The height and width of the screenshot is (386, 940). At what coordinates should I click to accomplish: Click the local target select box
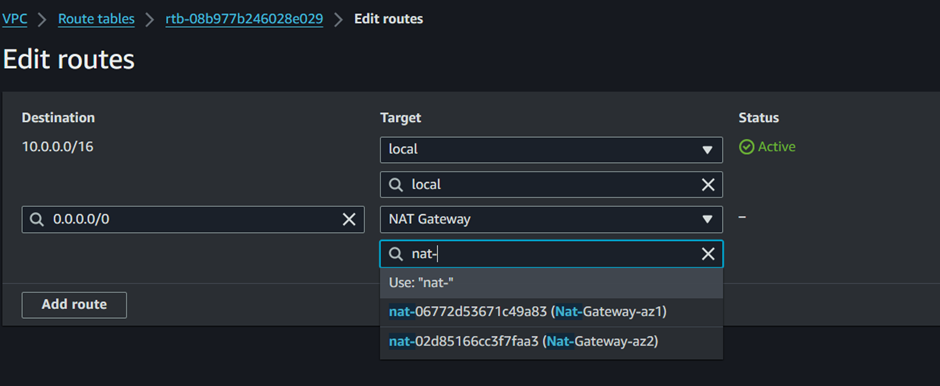click(552, 150)
